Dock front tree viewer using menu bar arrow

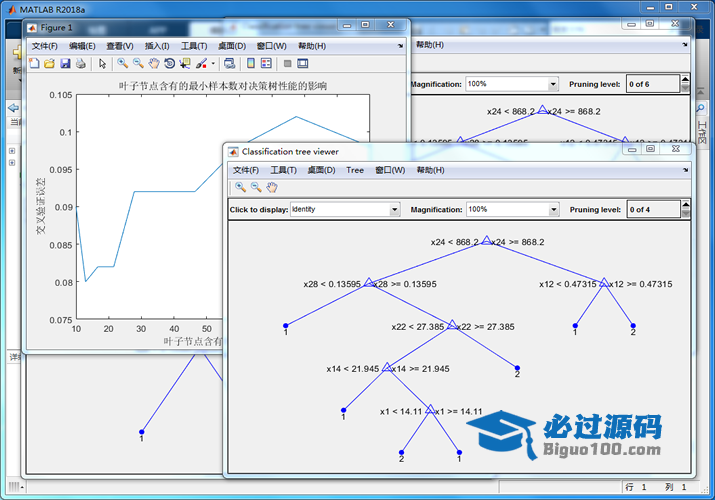pyautogui.click(x=685, y=170)
